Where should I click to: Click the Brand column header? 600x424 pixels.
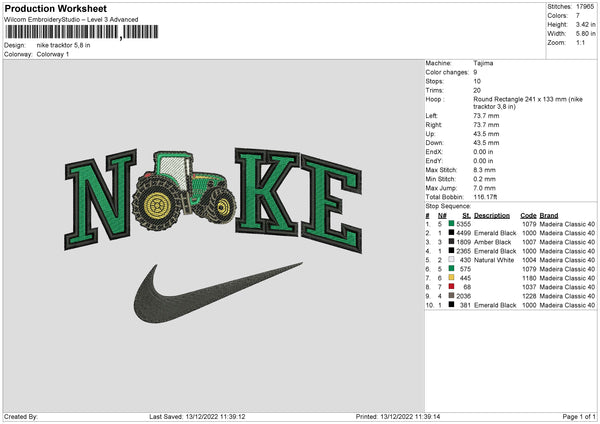tap(549, 215)
